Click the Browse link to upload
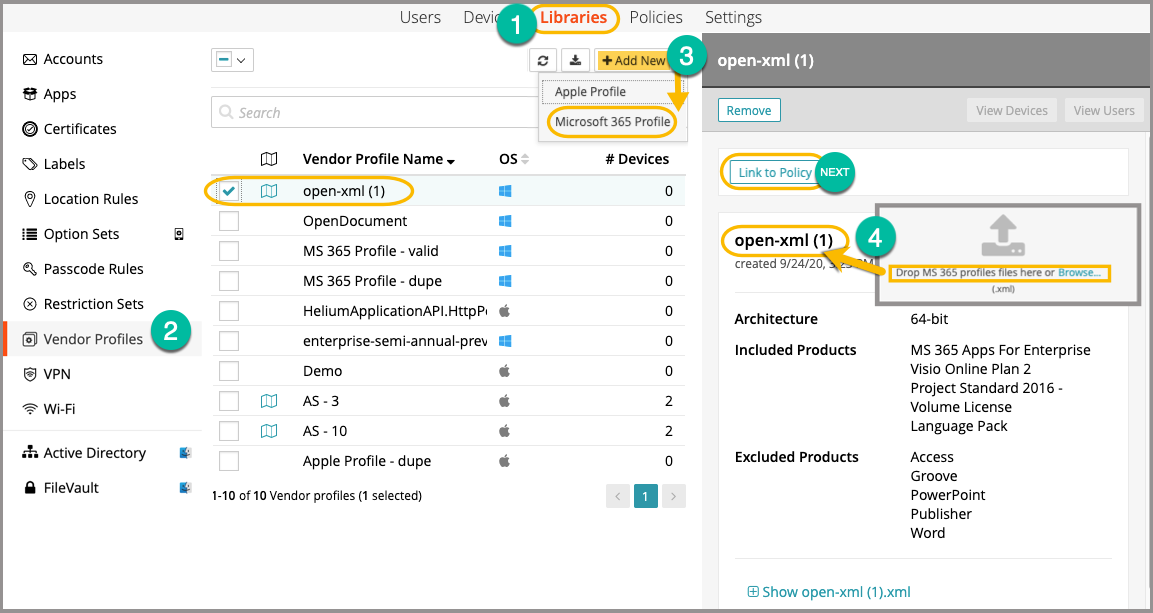 [1084, 273]
